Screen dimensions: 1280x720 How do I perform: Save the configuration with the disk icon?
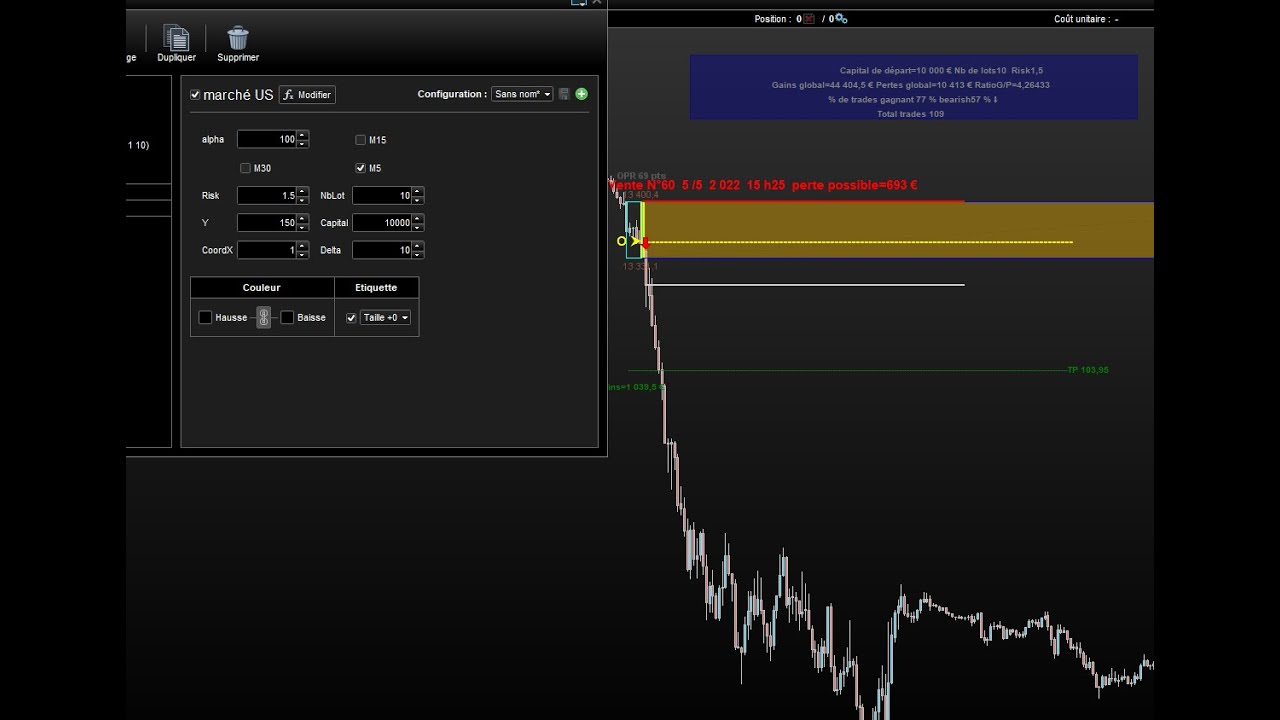[564, 94]
